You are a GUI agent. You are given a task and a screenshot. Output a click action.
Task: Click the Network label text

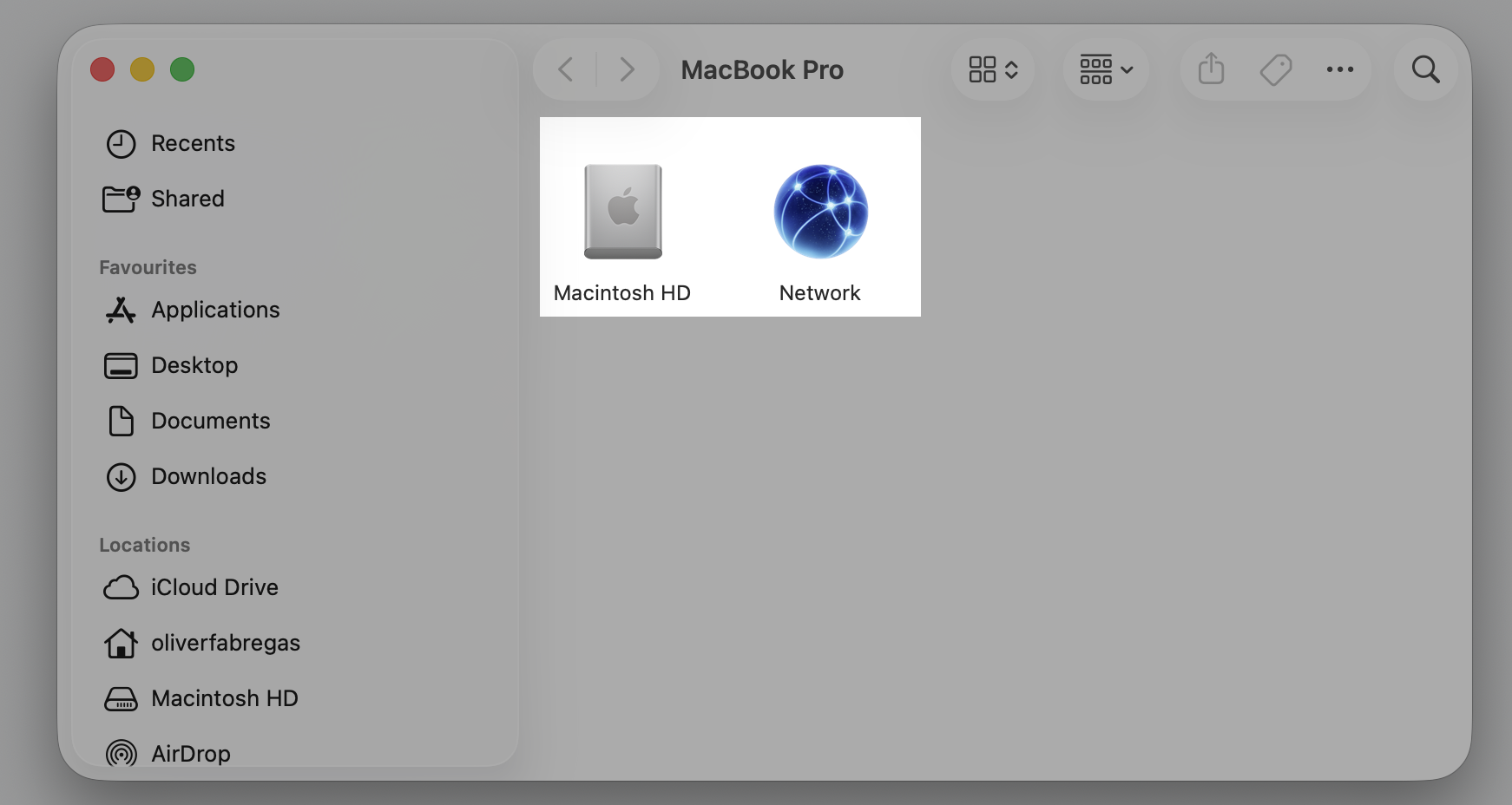819,293
